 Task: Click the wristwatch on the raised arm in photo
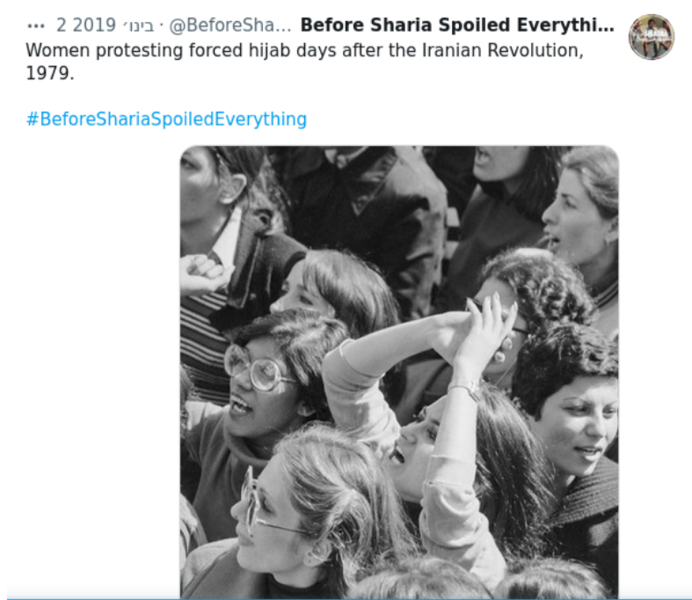pos(467,390)
